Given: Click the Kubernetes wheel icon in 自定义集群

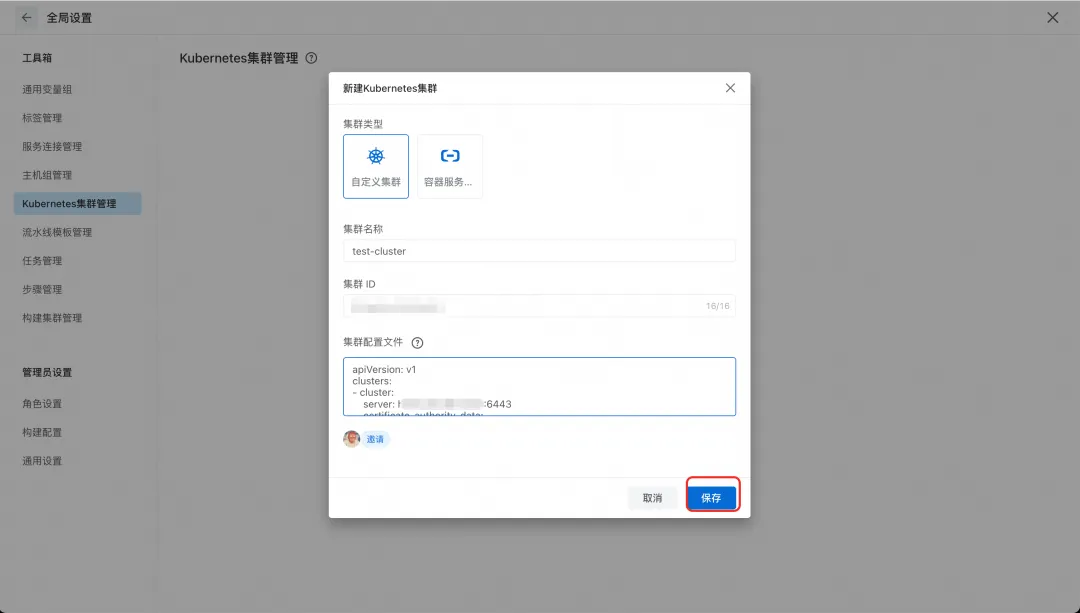Looking at the screenshot, I should (376, 156).
